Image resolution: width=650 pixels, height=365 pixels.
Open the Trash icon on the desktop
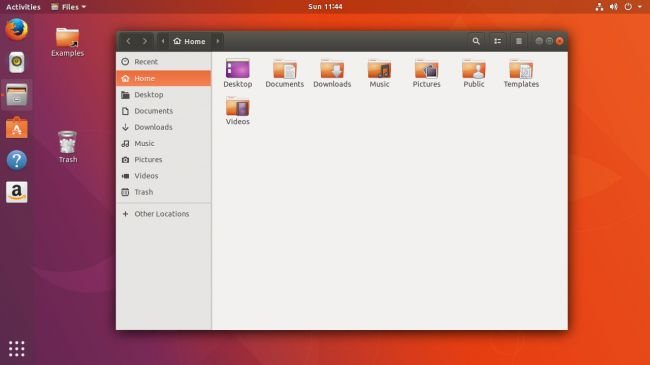coord(68,147)
